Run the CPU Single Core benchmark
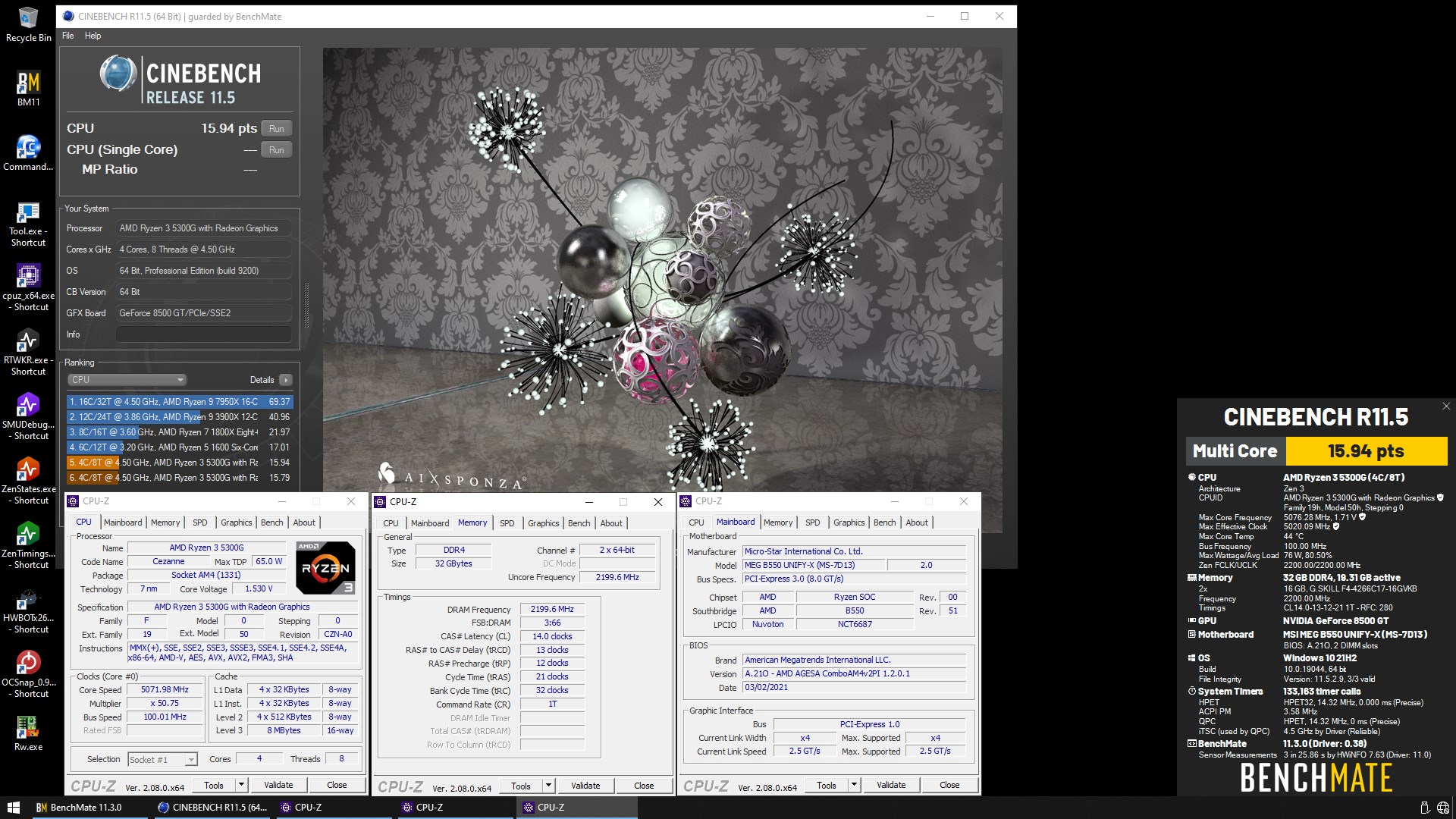The width and height of the screenshot is (1456, 819). pyautogui.click(x=277, y=150)
